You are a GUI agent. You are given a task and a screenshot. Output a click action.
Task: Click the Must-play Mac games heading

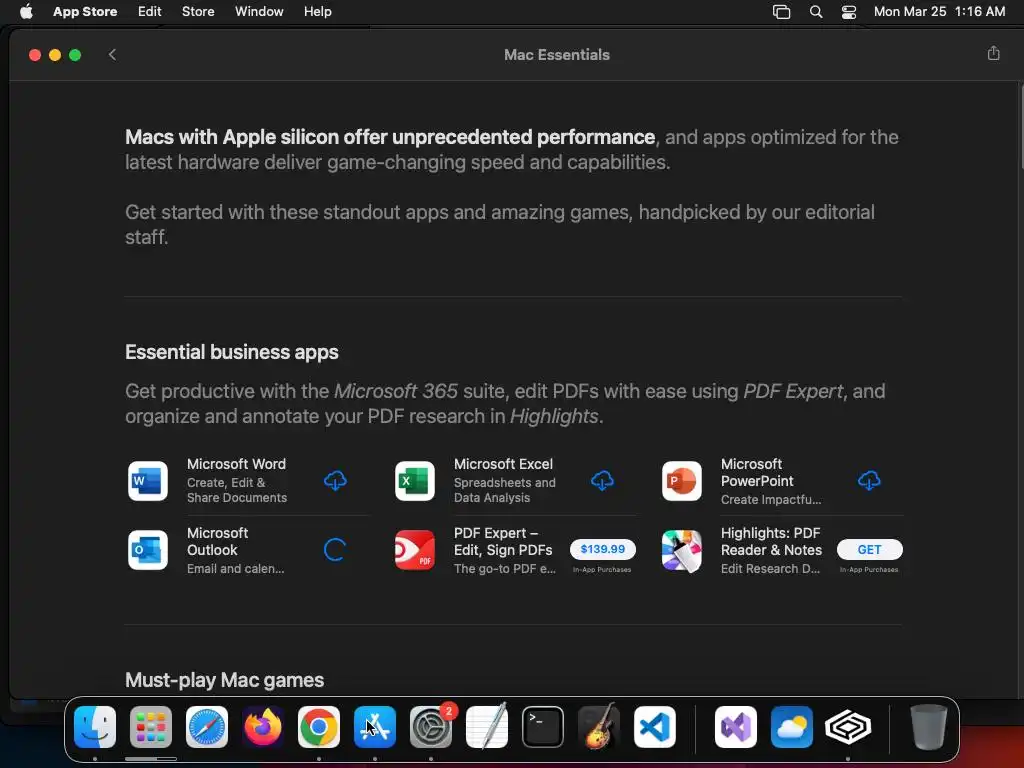pyautogui.click(x=225, y=680)
